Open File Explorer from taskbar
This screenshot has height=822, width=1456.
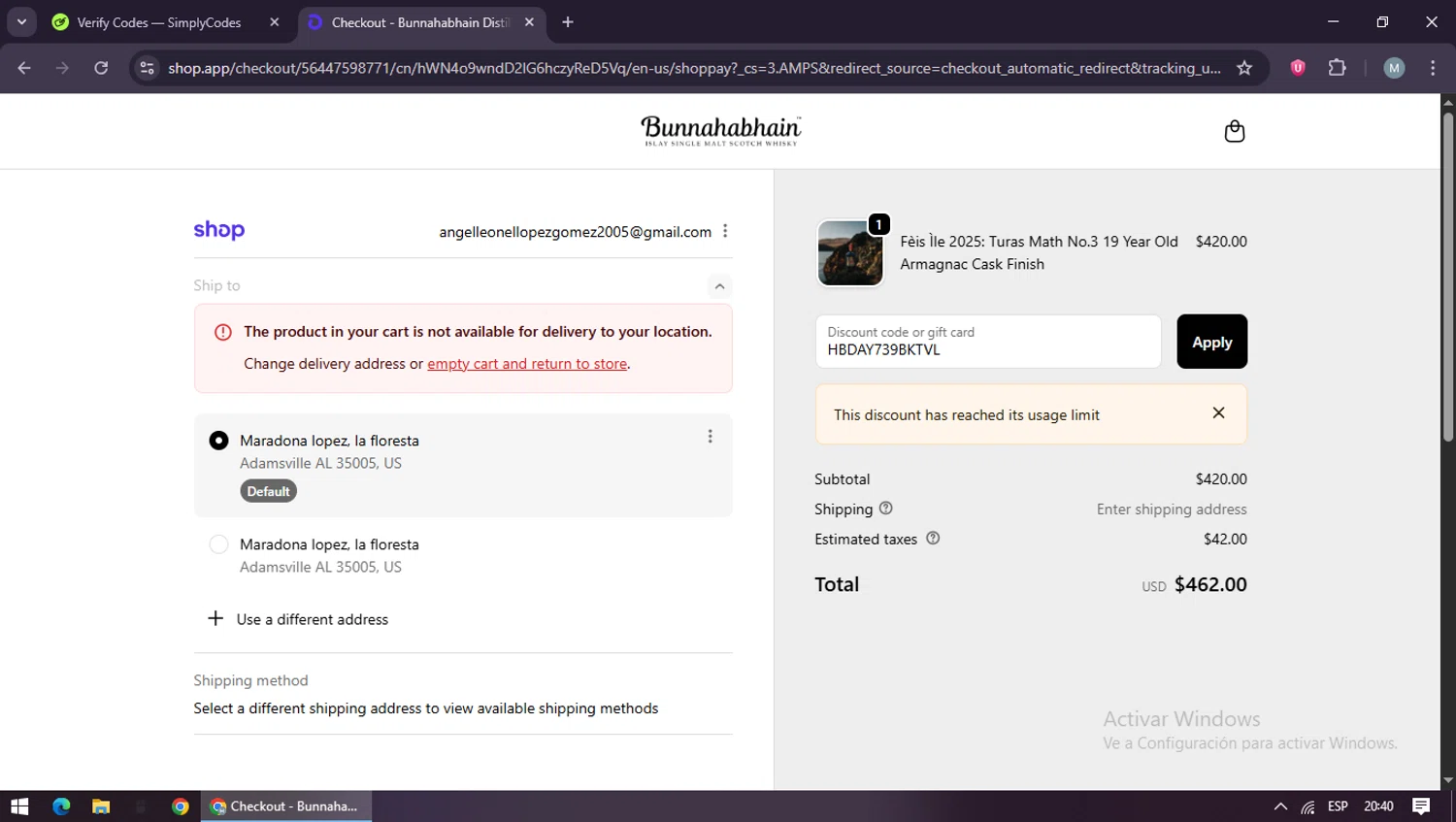click(x=101, y=806)
